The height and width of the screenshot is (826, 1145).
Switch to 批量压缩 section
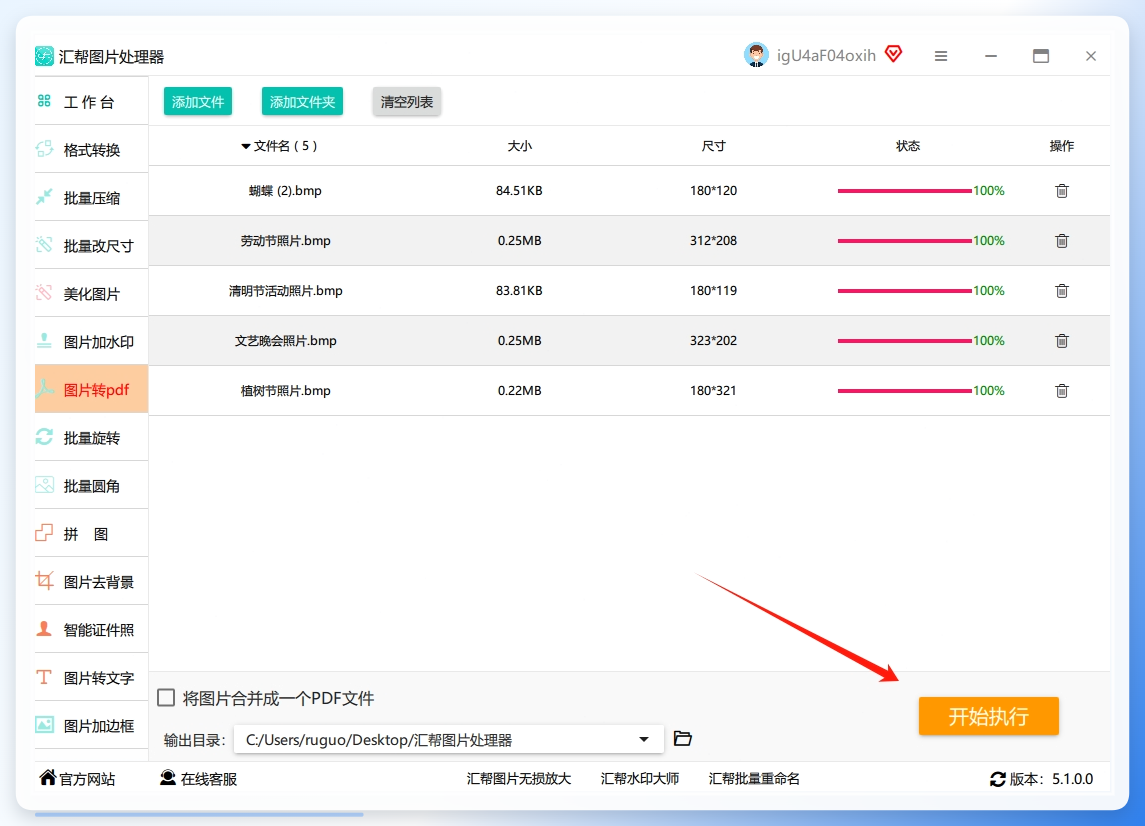tap(92, 198)
